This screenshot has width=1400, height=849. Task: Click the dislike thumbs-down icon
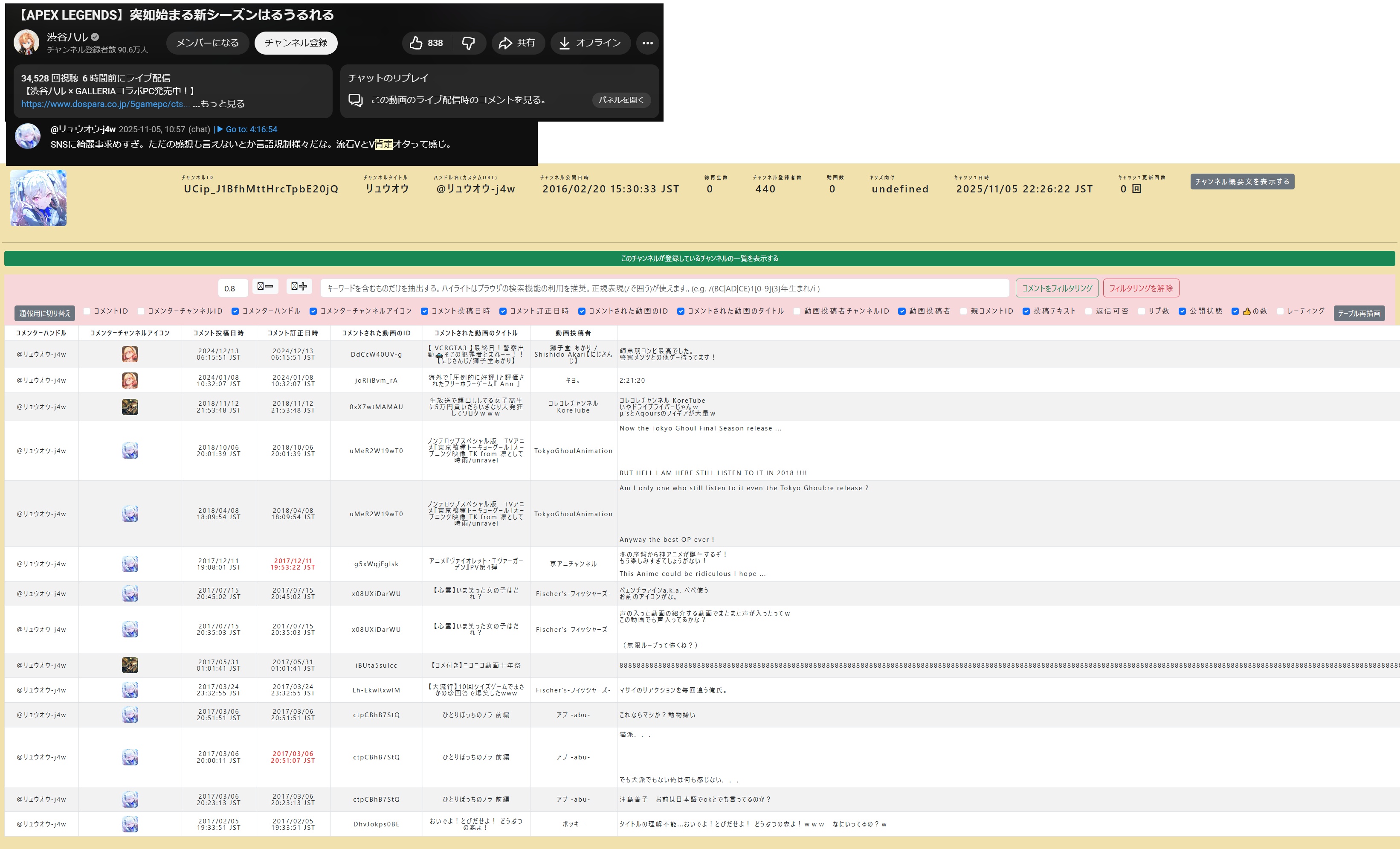[x=468, y=43]
